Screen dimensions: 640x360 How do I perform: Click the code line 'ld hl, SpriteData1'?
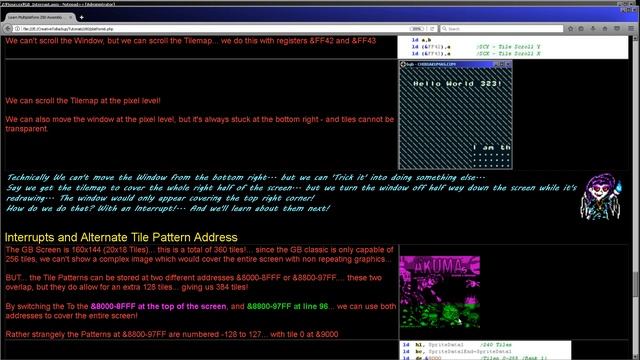[x=433, y=345]
